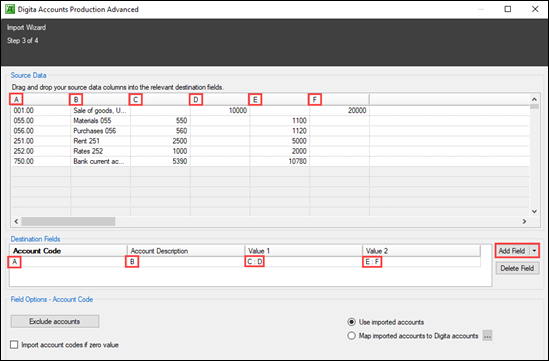The image size is (549, 361).
Task: Select source column header A
Action: pyautogui.click(x=41, y=100)
